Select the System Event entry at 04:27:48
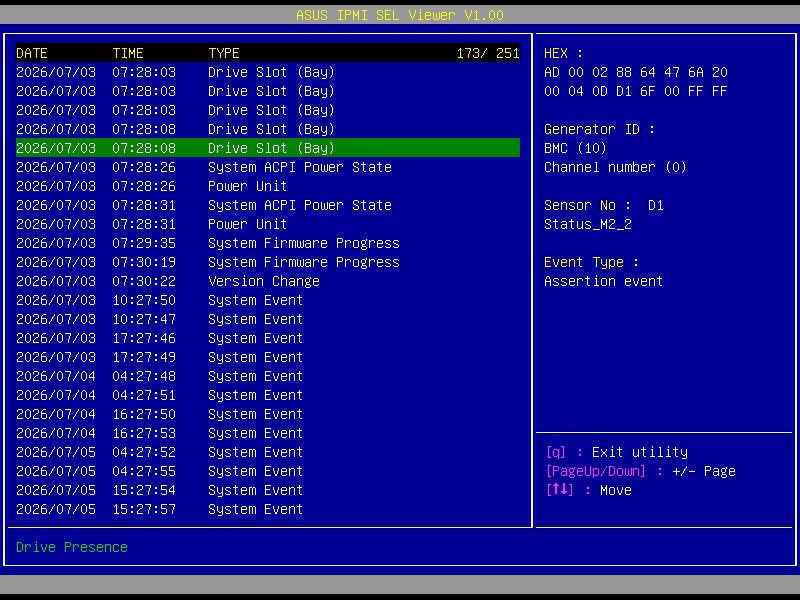The image size is (800, 600). [x=268, y=376]
